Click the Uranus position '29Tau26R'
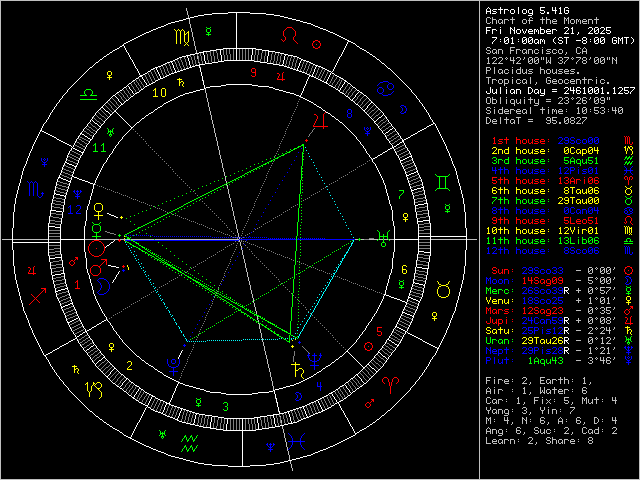640x480 pixels. pyautogui.click(x=545, y=341)
